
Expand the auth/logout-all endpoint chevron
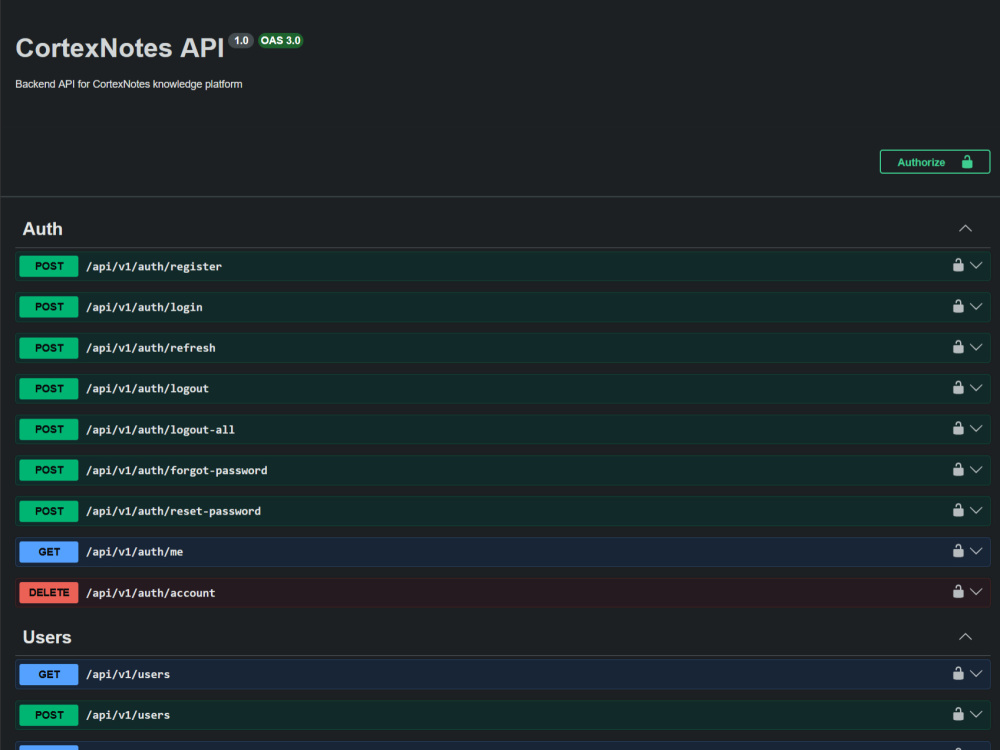pyautogui.click(x=976, y=429)
